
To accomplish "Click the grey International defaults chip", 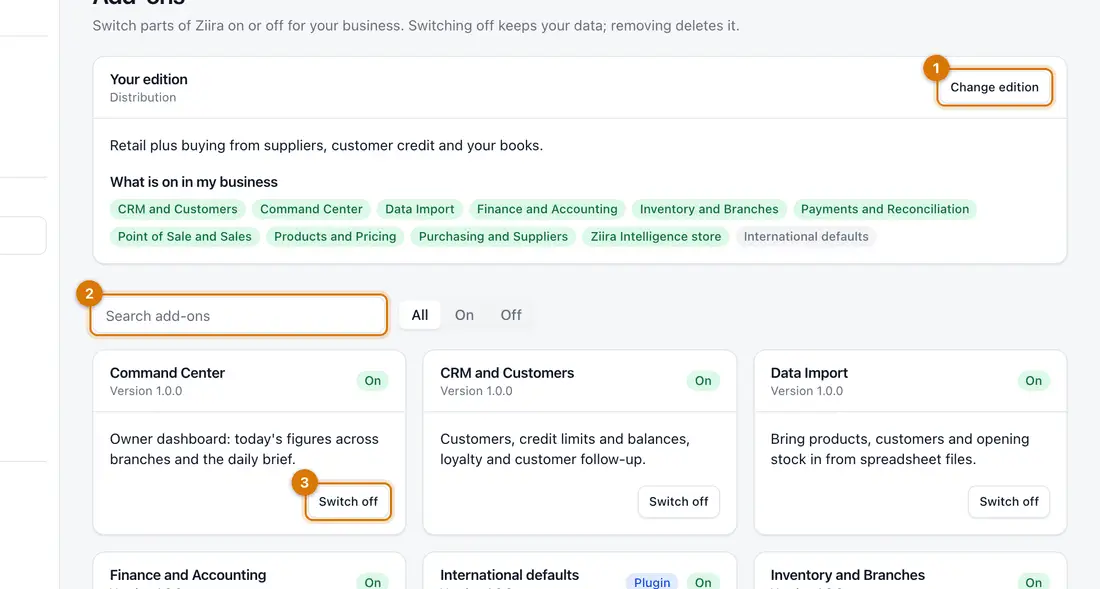I will point(806,236).
